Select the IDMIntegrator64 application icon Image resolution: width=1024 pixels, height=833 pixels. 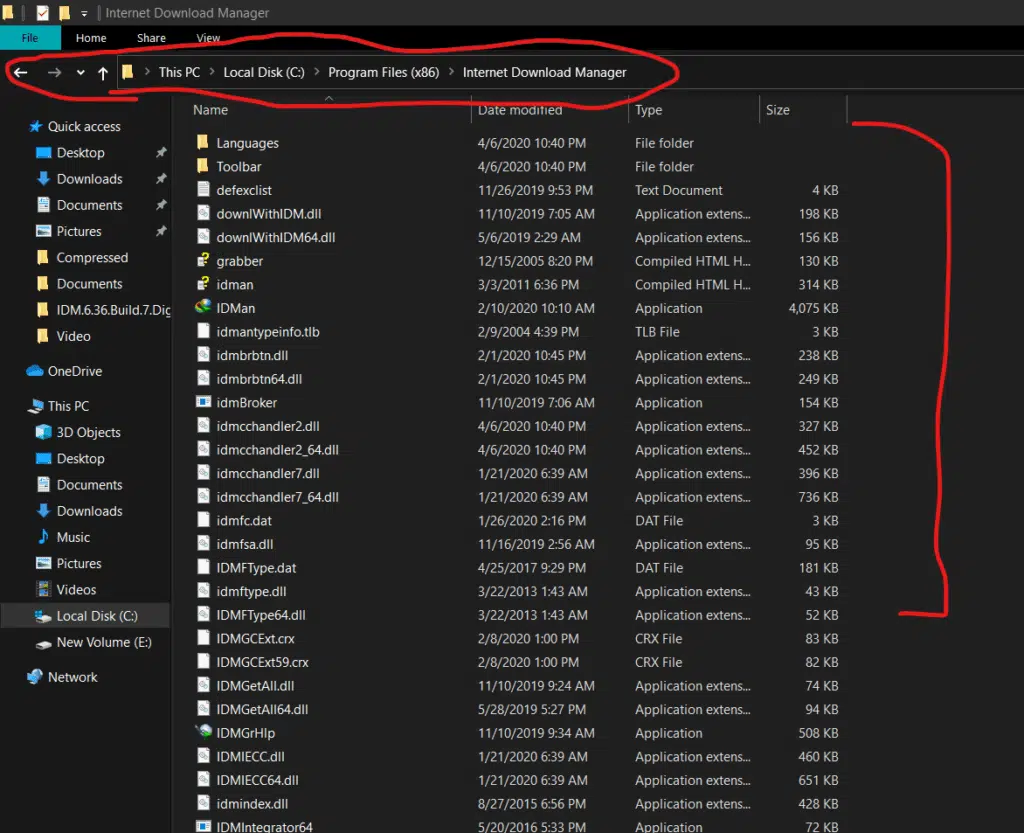pos(203,826)
